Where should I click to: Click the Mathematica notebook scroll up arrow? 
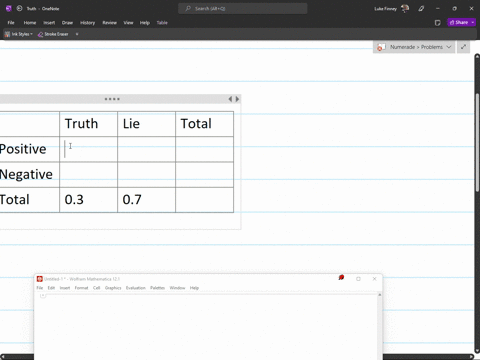pos(379,295)
